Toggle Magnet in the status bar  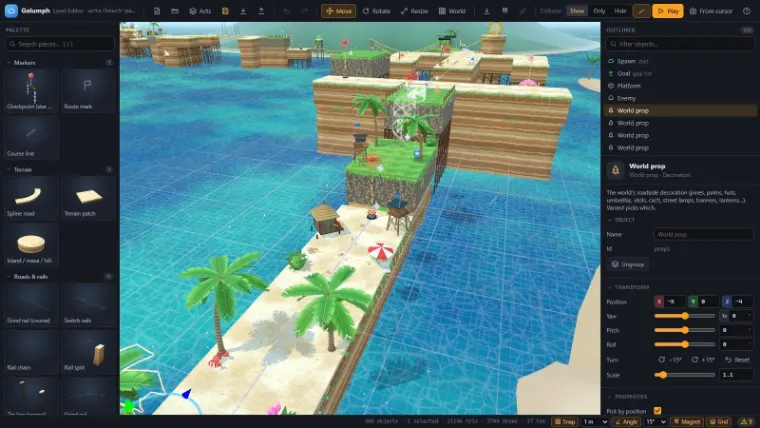click(x=687, y=422)
